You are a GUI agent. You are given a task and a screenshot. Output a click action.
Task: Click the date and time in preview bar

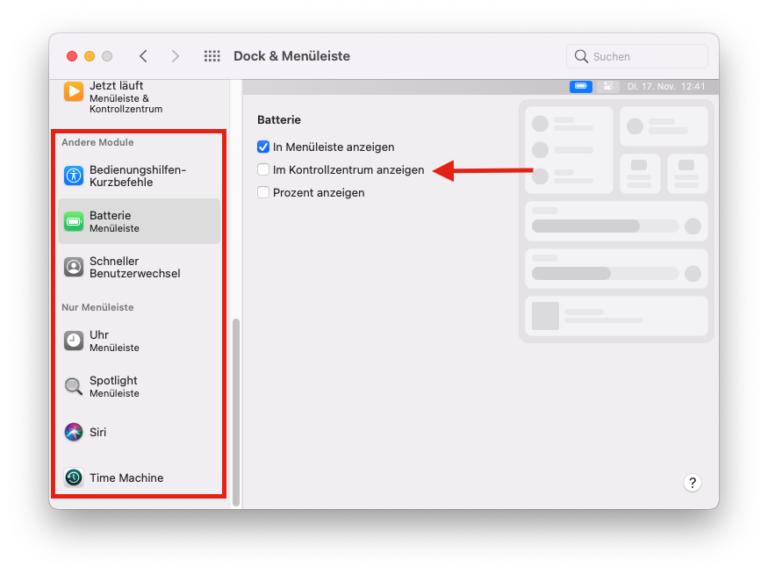pyautogui.click(x=666, y=87)
